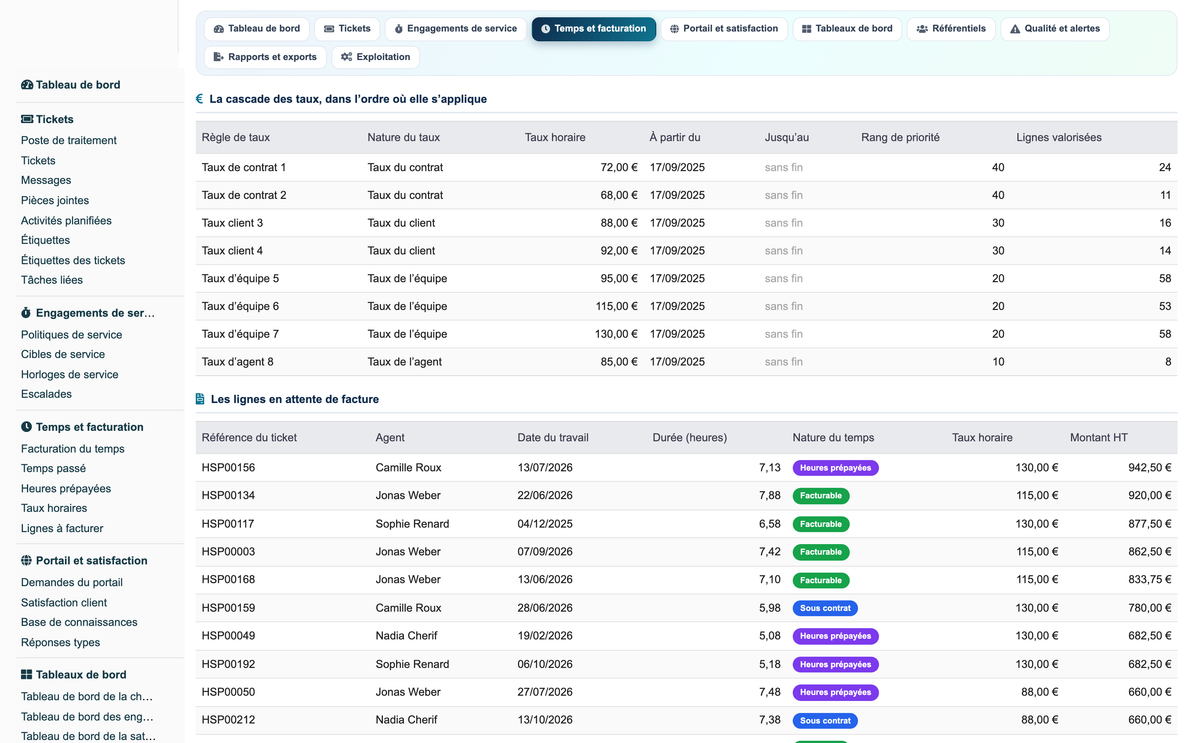Open Tâches liées sidebar link
Viewport: 1200px width, 743px height.
[x=52, y=281]
